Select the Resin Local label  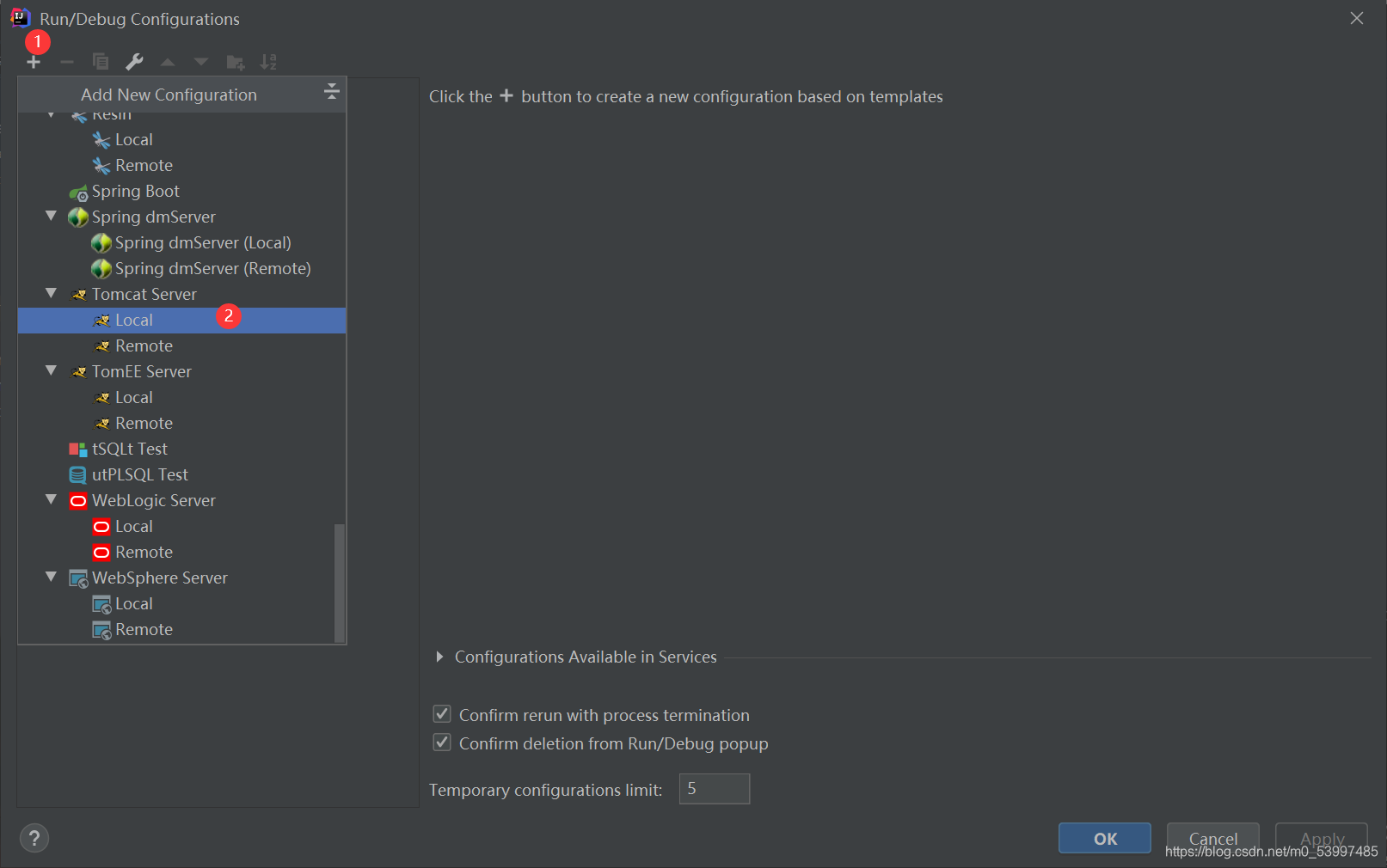(x=134, y=140)
